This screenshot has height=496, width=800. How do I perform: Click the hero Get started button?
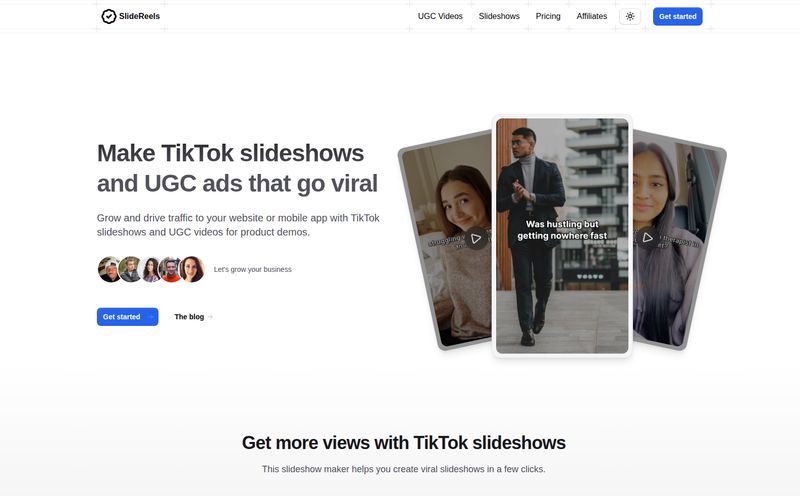coord(128,317)
